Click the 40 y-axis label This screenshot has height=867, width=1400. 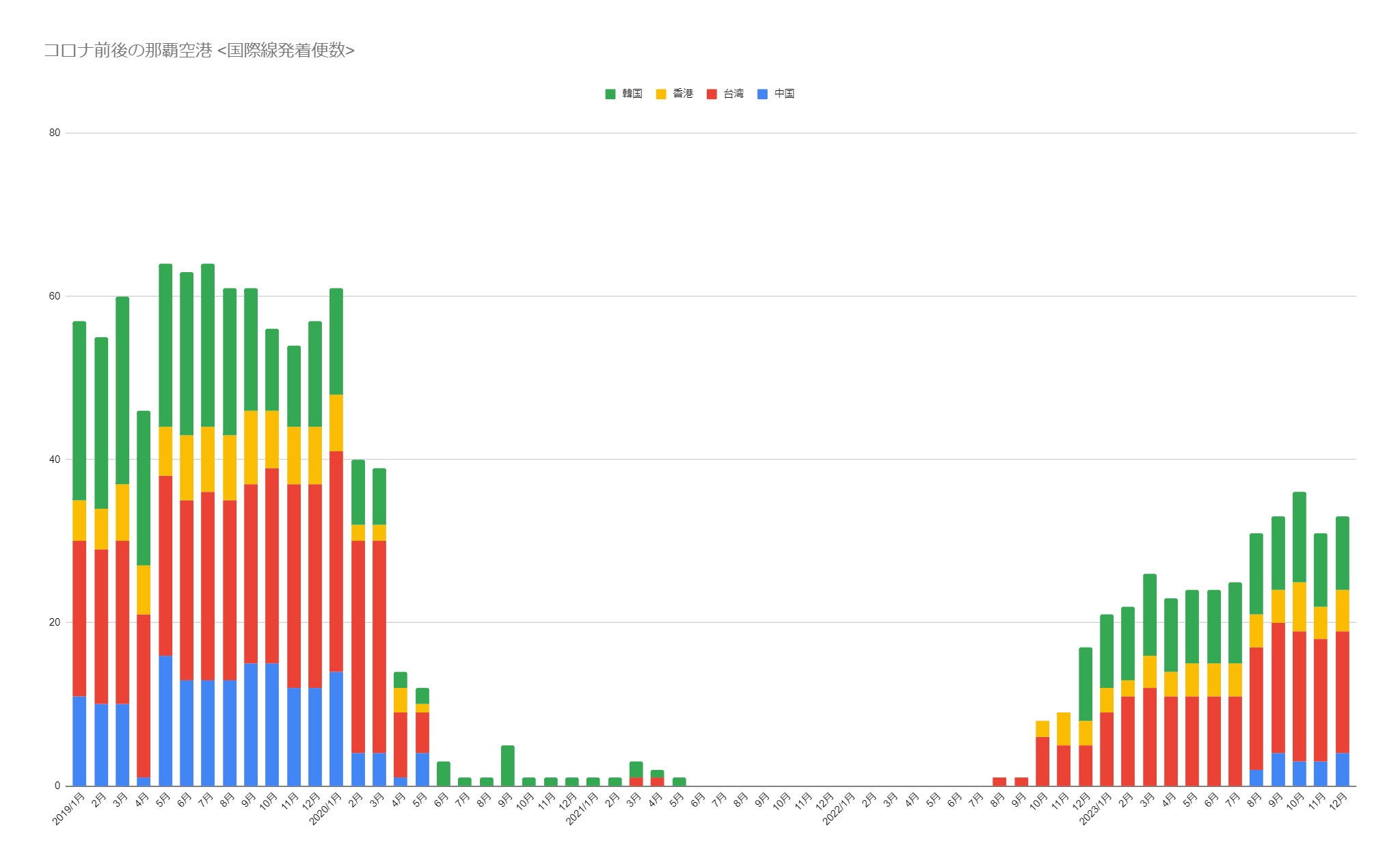pyautogui.click(x=55, y=459)
